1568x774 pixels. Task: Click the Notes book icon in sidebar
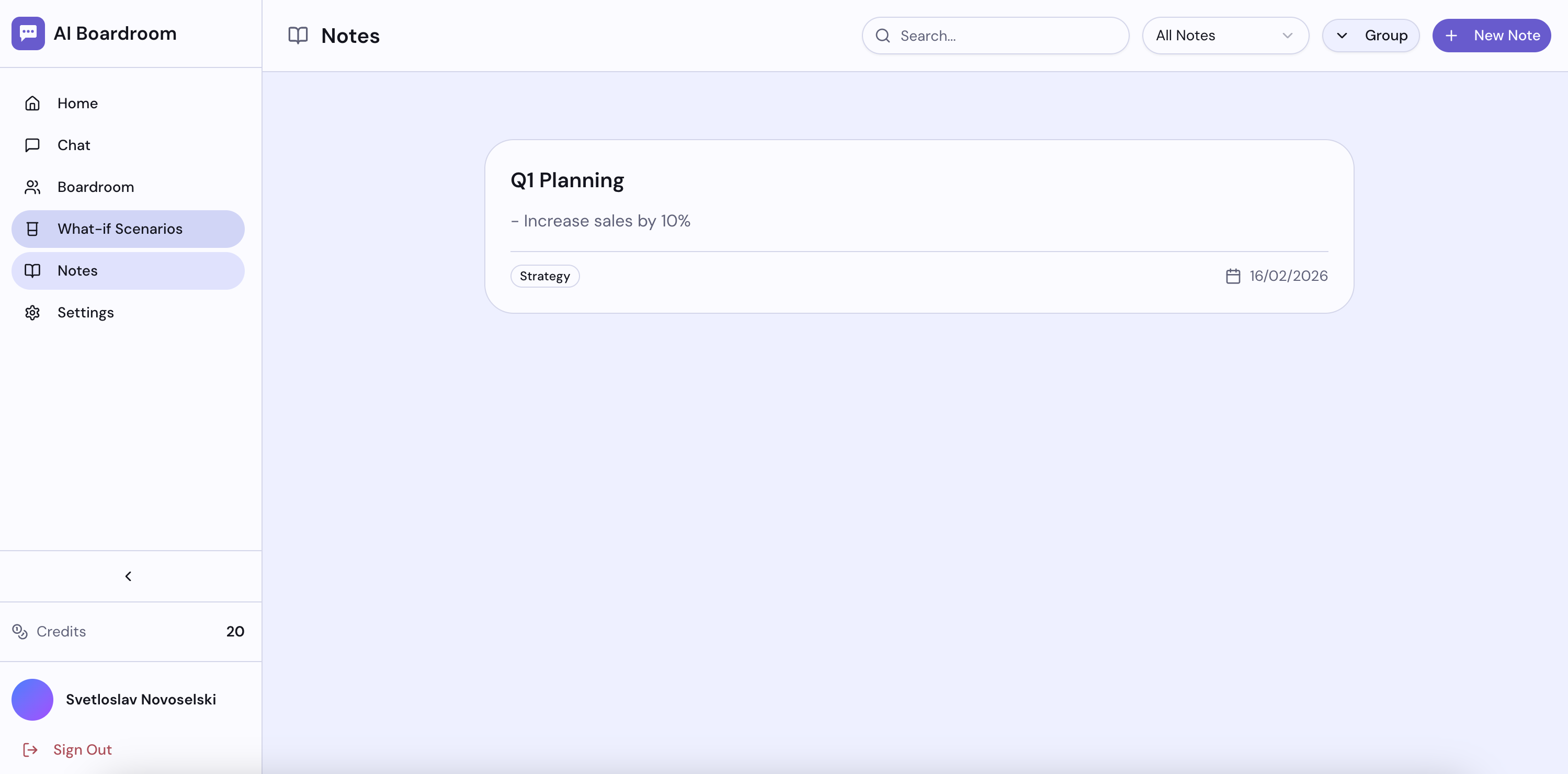33,271
